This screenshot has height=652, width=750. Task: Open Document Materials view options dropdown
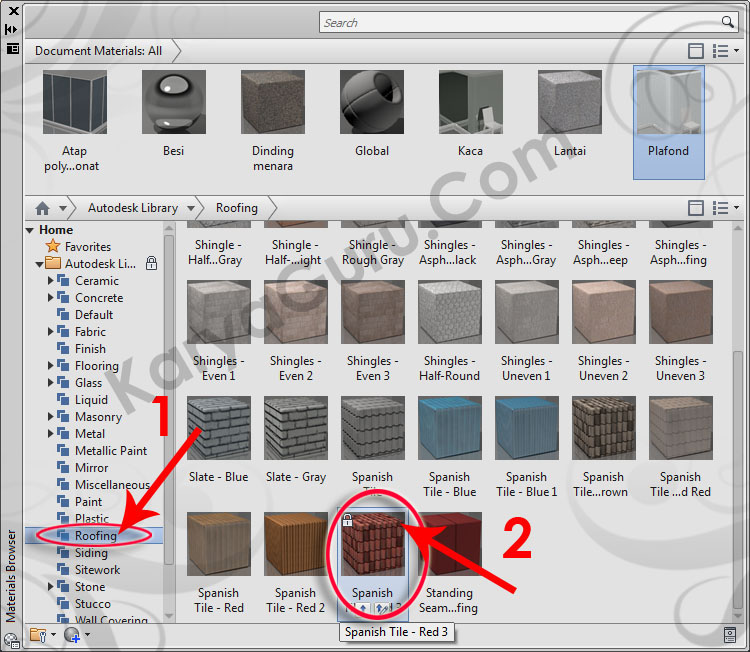(725, 50)
